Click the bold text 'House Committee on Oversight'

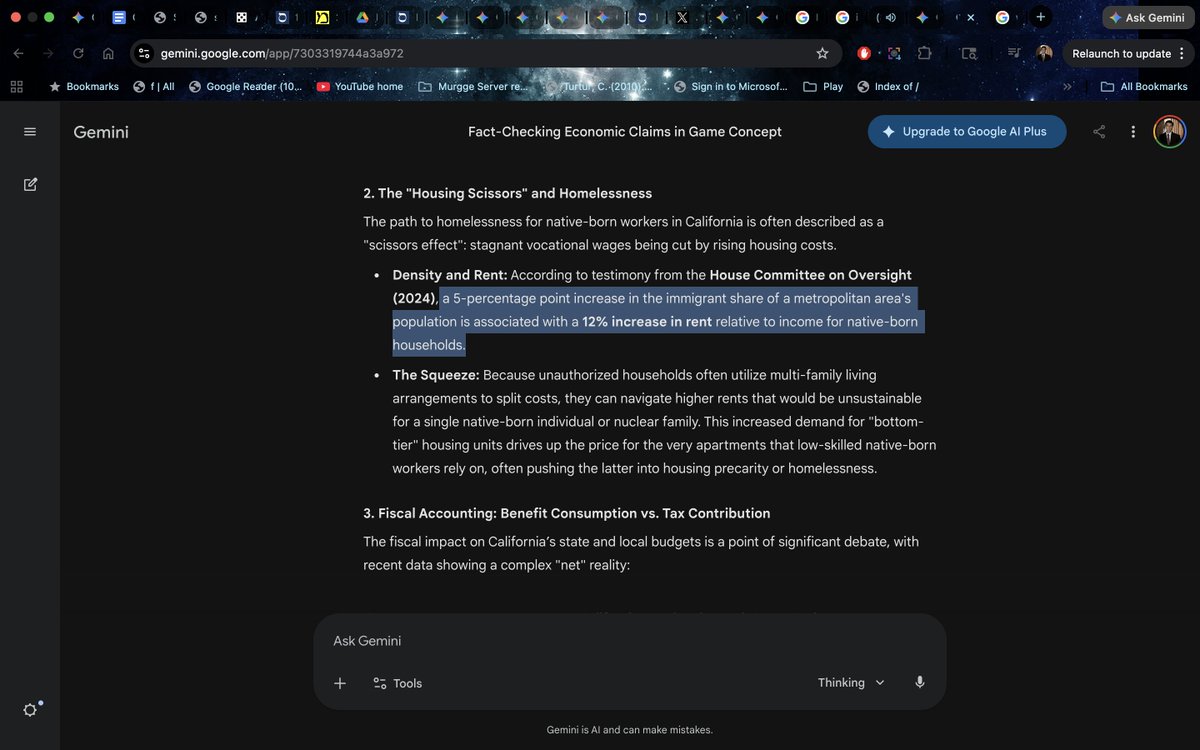(x=811, y=275)
